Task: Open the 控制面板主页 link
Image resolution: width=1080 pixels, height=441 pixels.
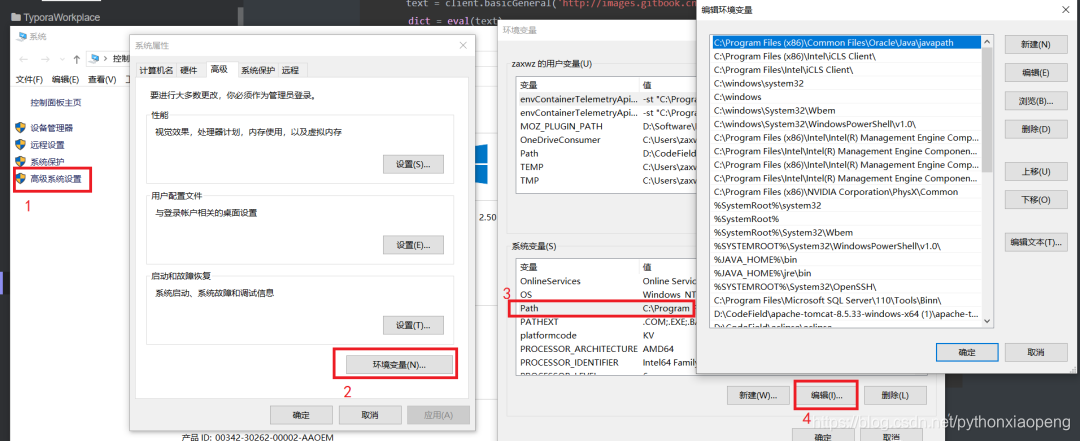Action: [x=56, y=103]
